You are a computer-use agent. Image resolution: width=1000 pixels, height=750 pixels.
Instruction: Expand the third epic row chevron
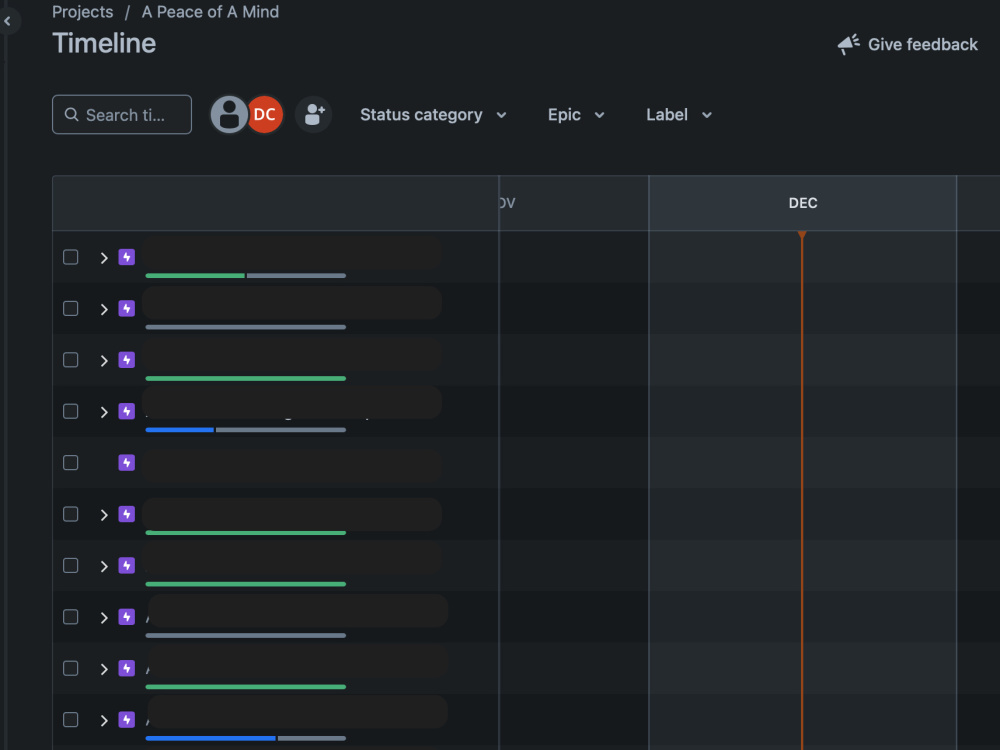pyautogui.click(x=104, y=360)
